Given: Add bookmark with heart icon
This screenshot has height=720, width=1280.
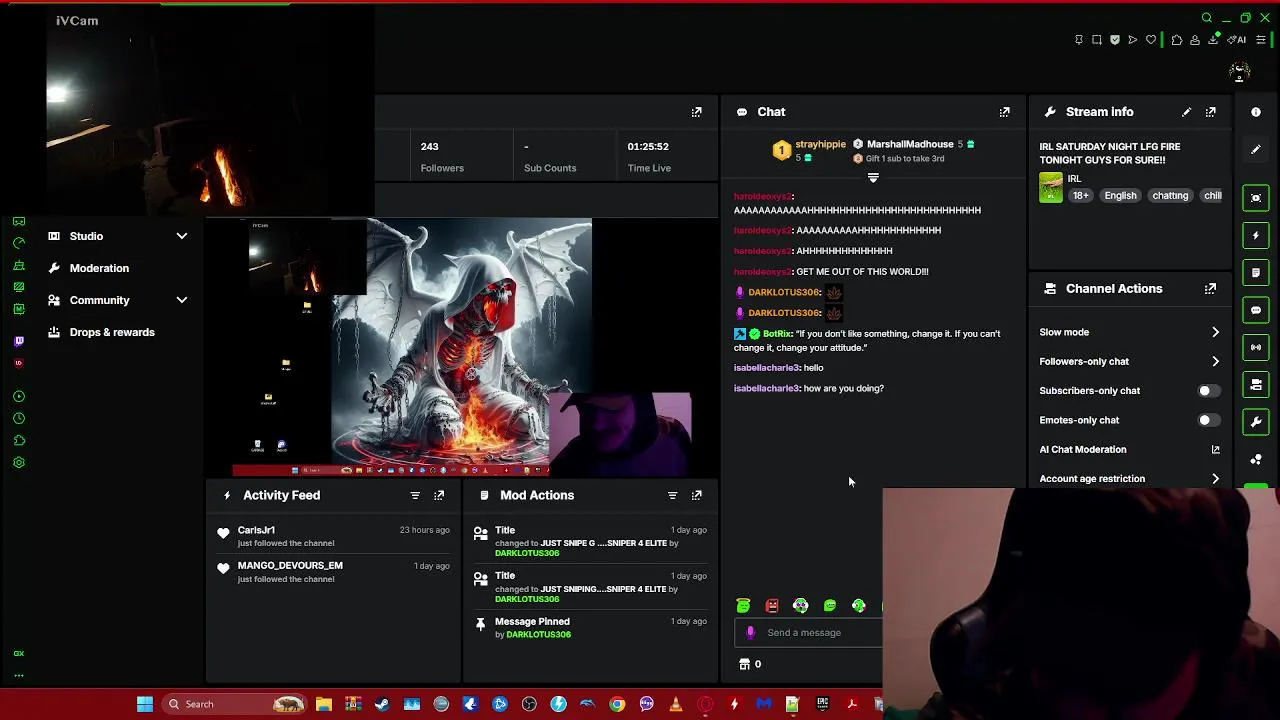Looking at the screenshot, I should pos(1151,40).
